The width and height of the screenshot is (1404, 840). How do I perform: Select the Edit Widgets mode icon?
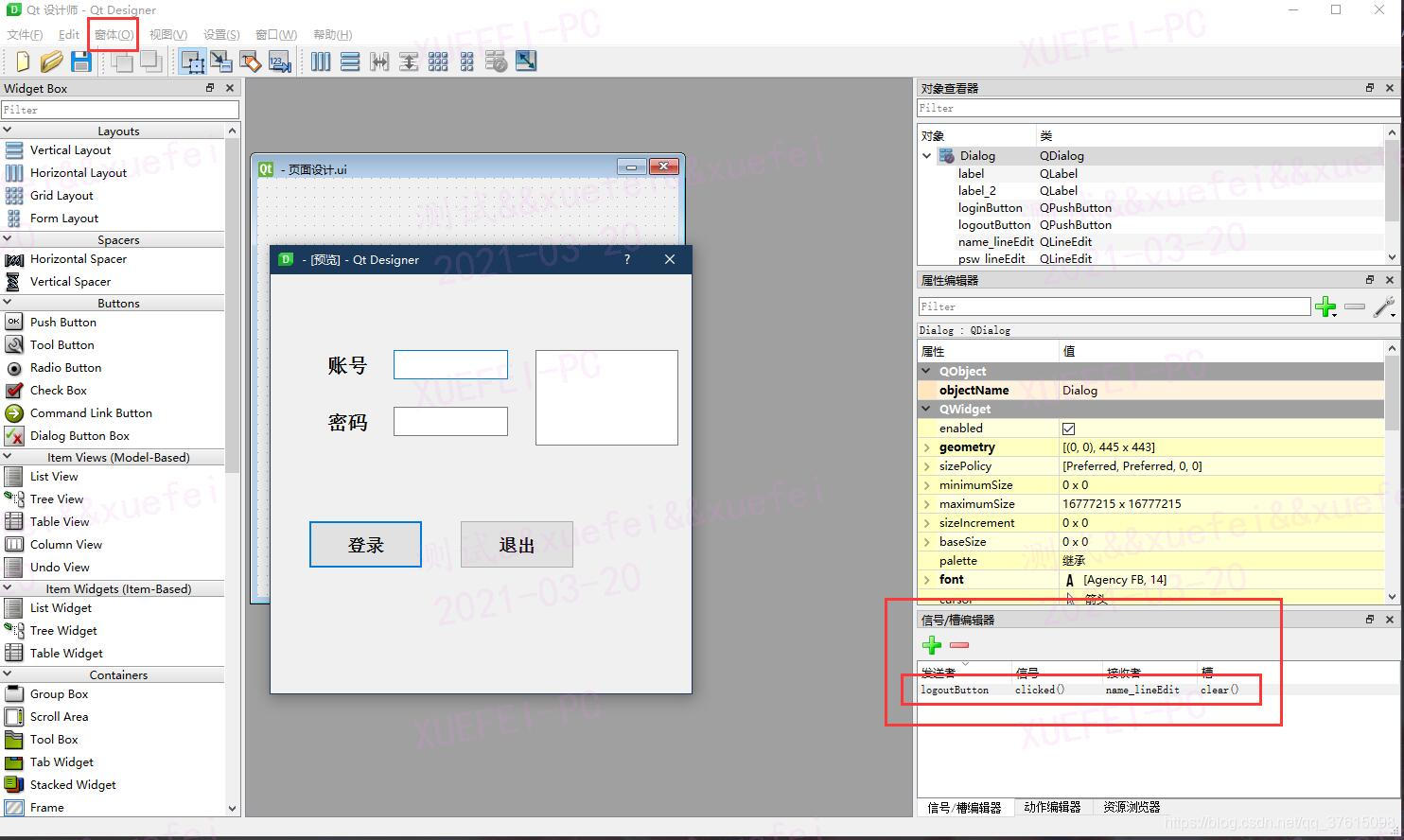[x=192, y=61]
